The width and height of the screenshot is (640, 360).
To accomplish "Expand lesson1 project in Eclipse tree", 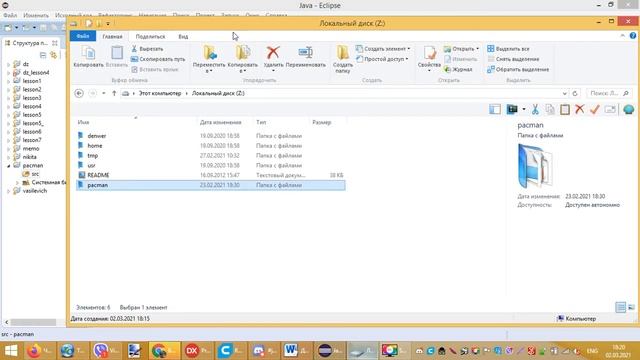I will (x=9, y=81).
